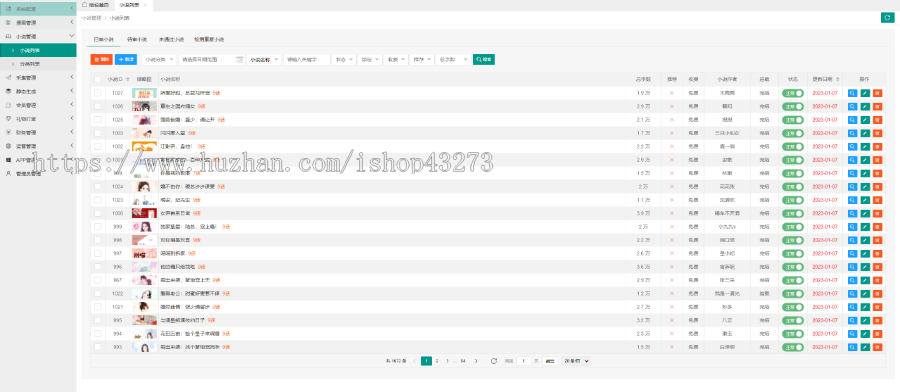This screenshot has width=900, height=392.
Task: Open the APP管理 sidebar menu
Action: tap(38, 160)
